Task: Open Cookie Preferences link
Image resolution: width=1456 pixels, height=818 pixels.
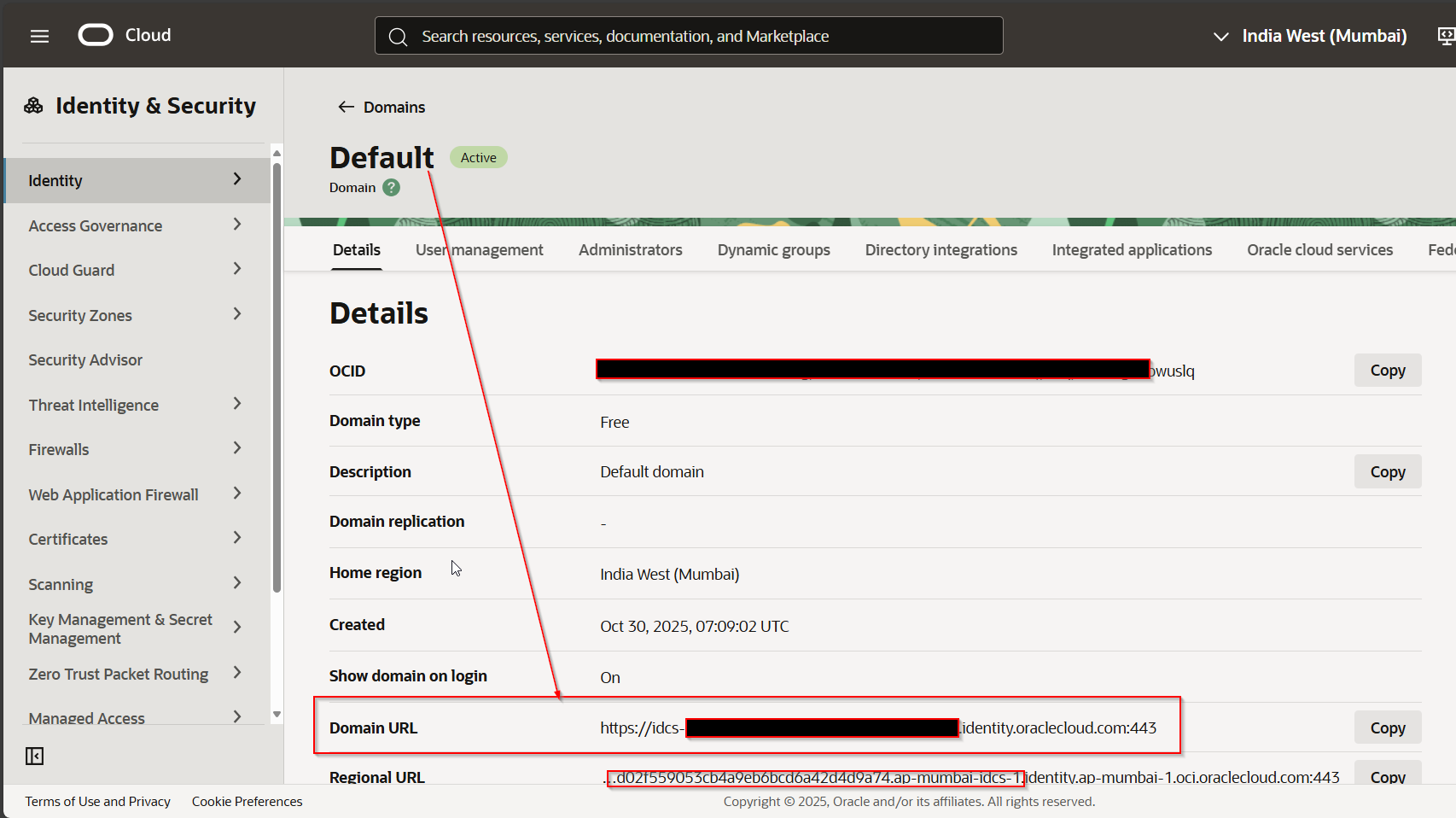Action: (247, 801)
